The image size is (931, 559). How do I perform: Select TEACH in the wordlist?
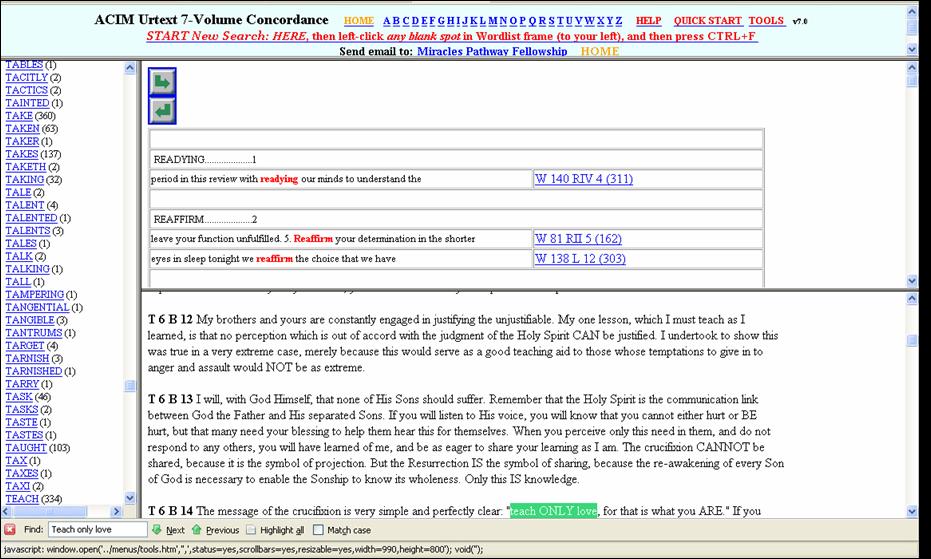22,498
